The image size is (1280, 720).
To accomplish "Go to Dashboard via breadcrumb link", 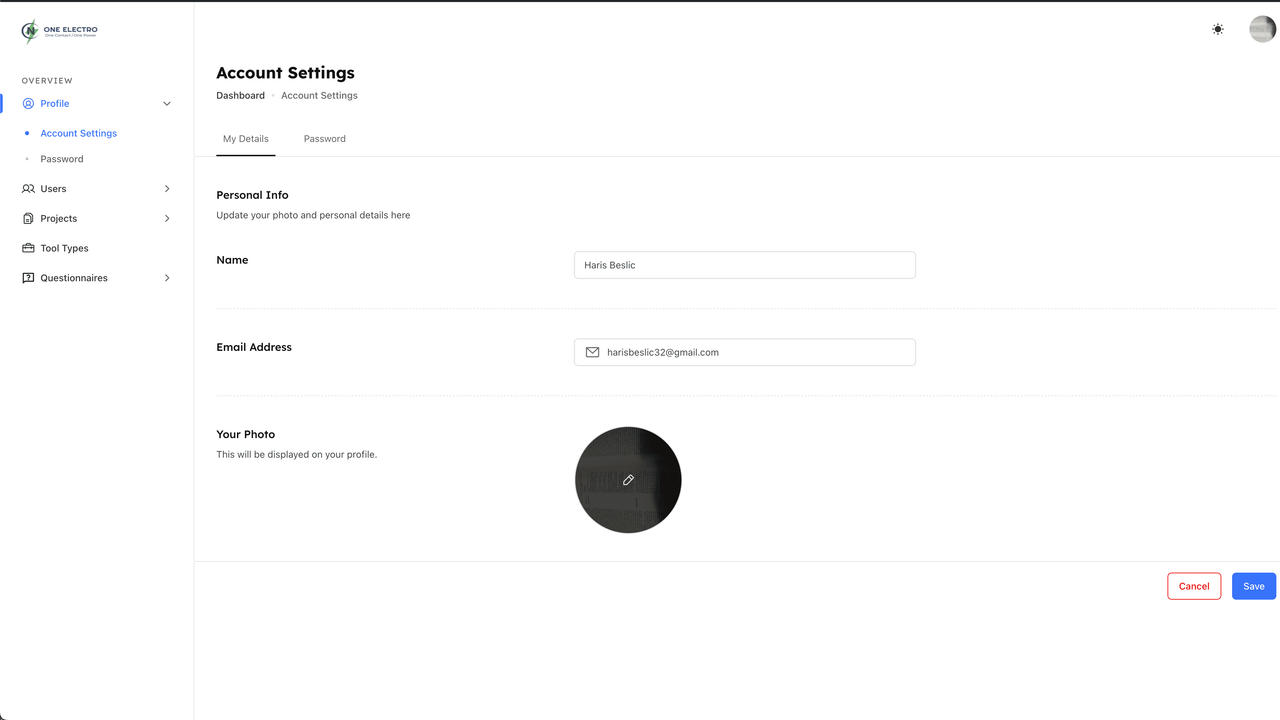I will [x=240, y=96].
